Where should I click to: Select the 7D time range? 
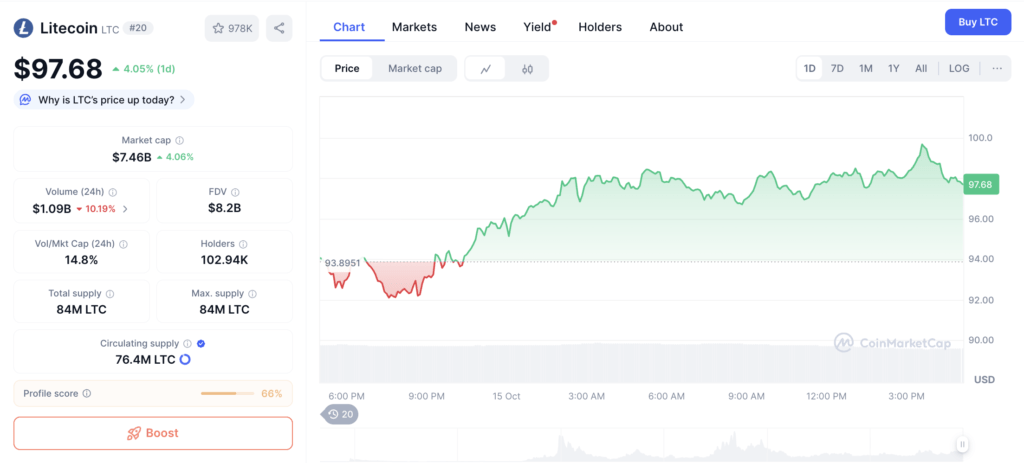pos(837,68)
